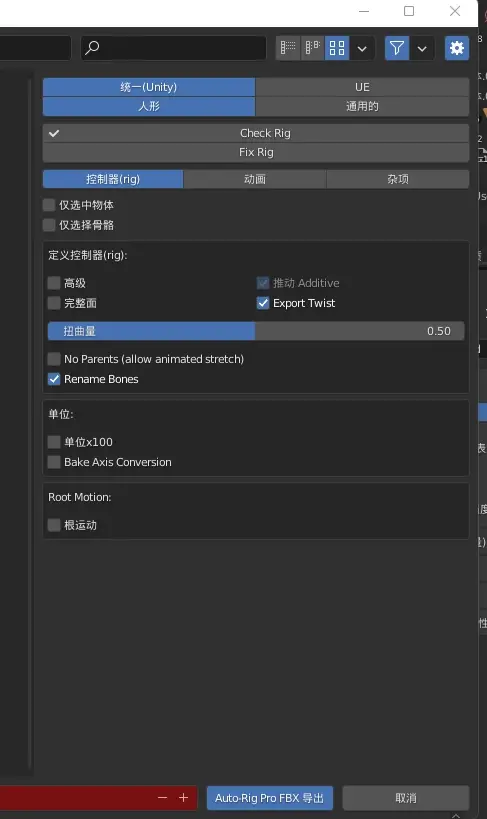Screen dimensions: 487x819
Task: Toggle the filter funnel icon
Action: (x=397, y=48)
